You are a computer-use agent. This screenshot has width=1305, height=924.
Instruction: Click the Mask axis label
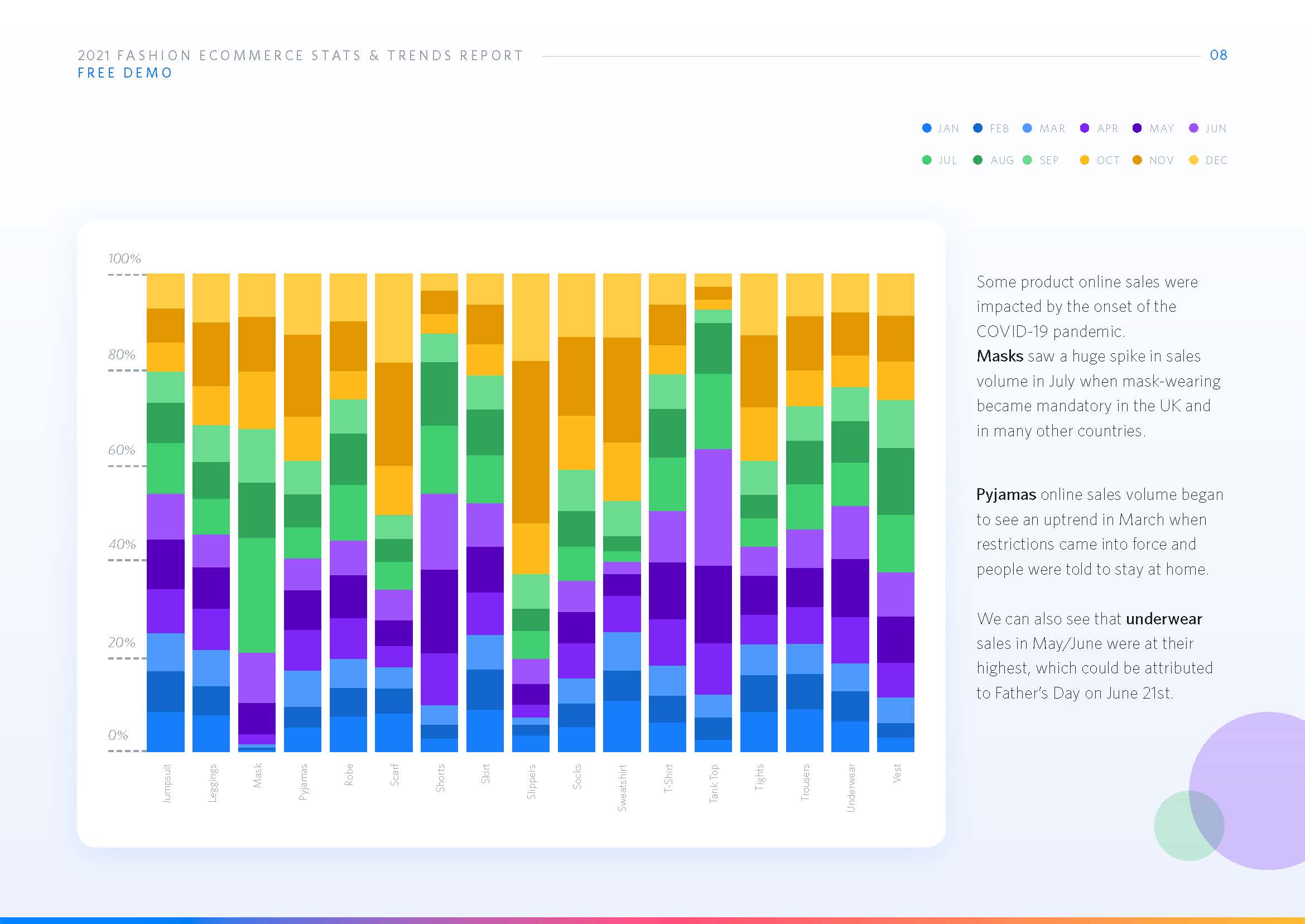pyautogui.click(x=257, y=776)
